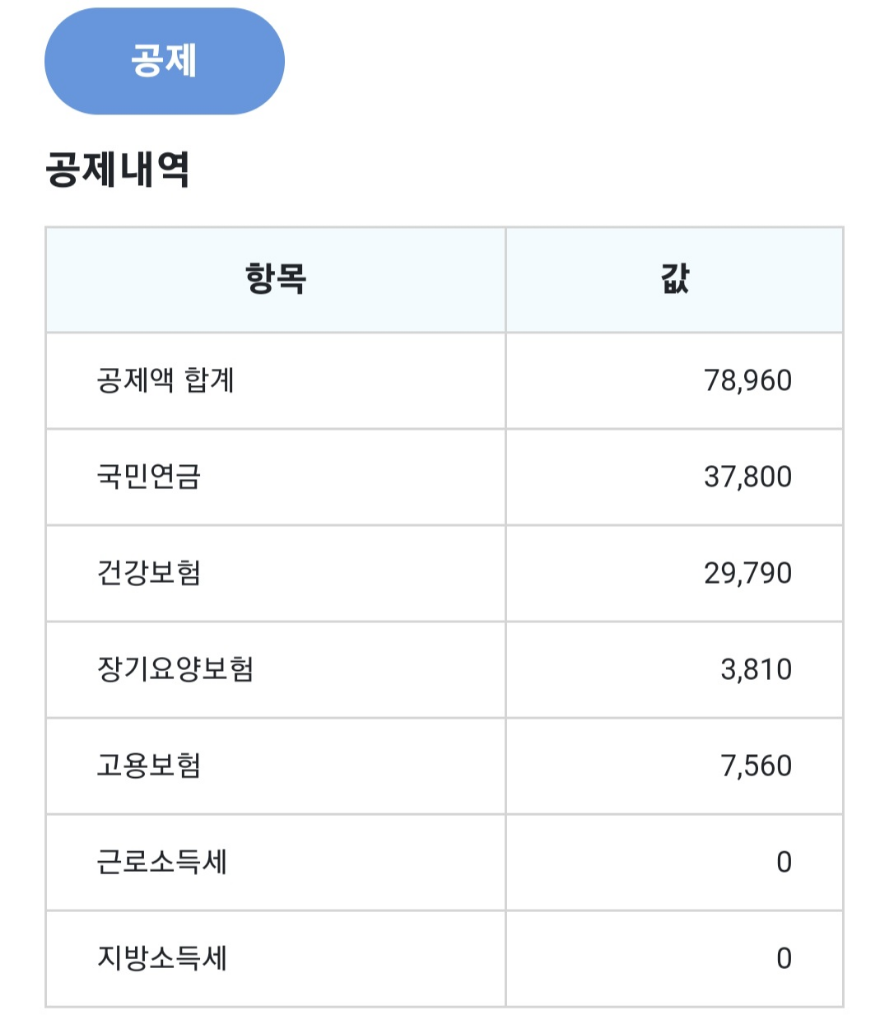889x1024 pixels.
Task: Select the 값 column header
Action: [674, 280]
